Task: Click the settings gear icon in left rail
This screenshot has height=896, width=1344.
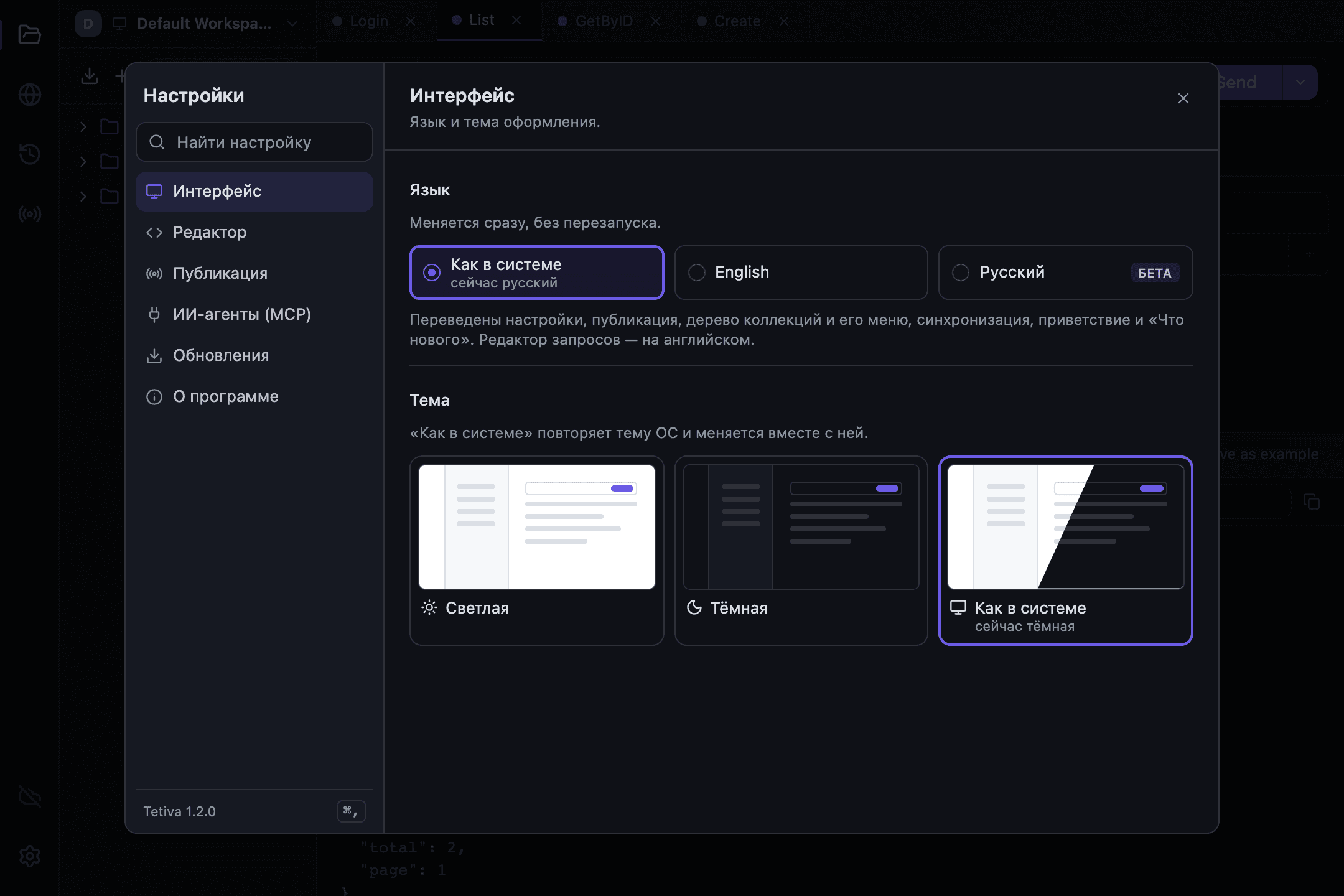Action: coord(29,856)
